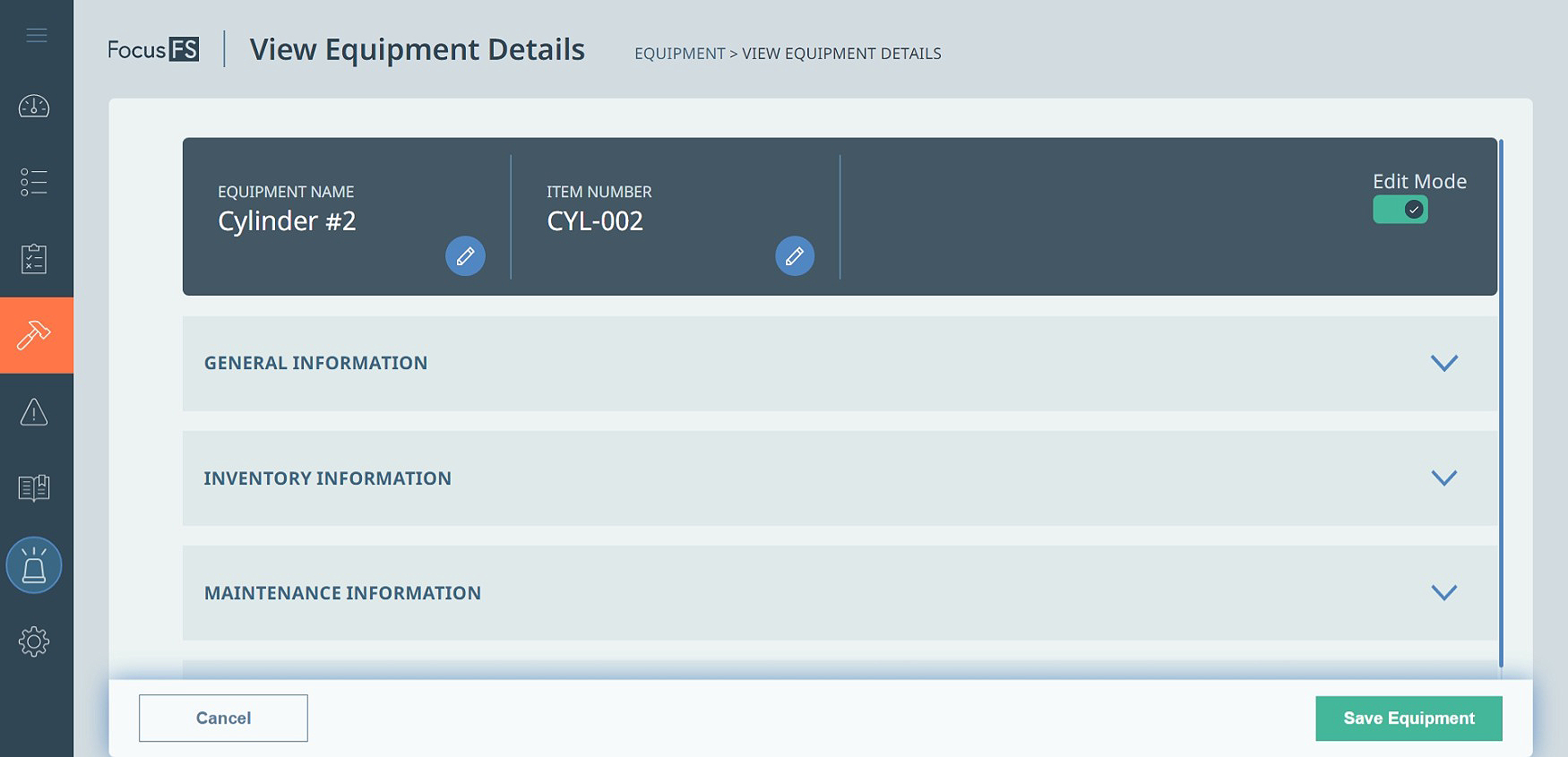Expand Inventory Information chevron

tap(1444, 477)
